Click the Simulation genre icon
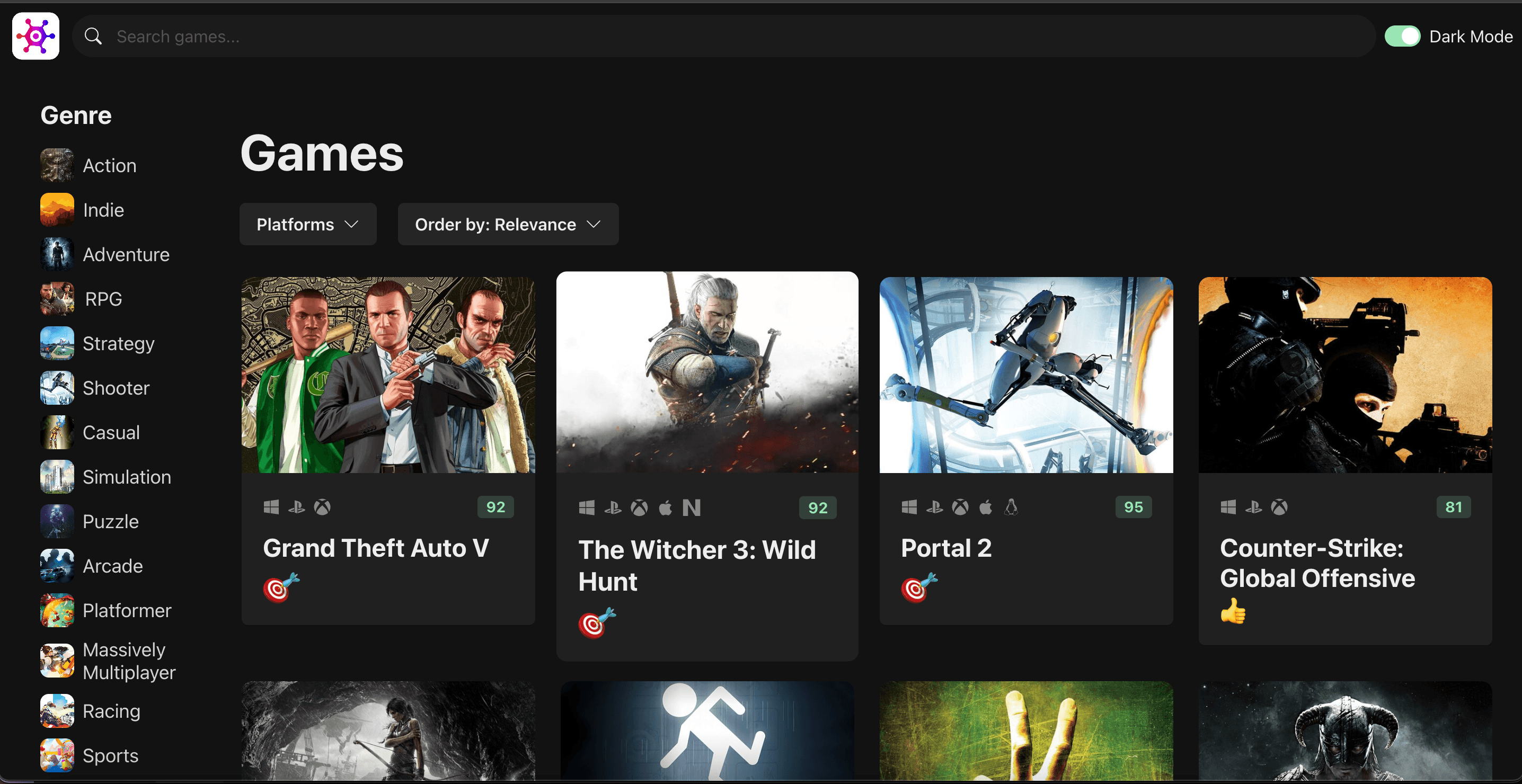1522x784 pixels. pyautogui.click(x=57, y=477)
